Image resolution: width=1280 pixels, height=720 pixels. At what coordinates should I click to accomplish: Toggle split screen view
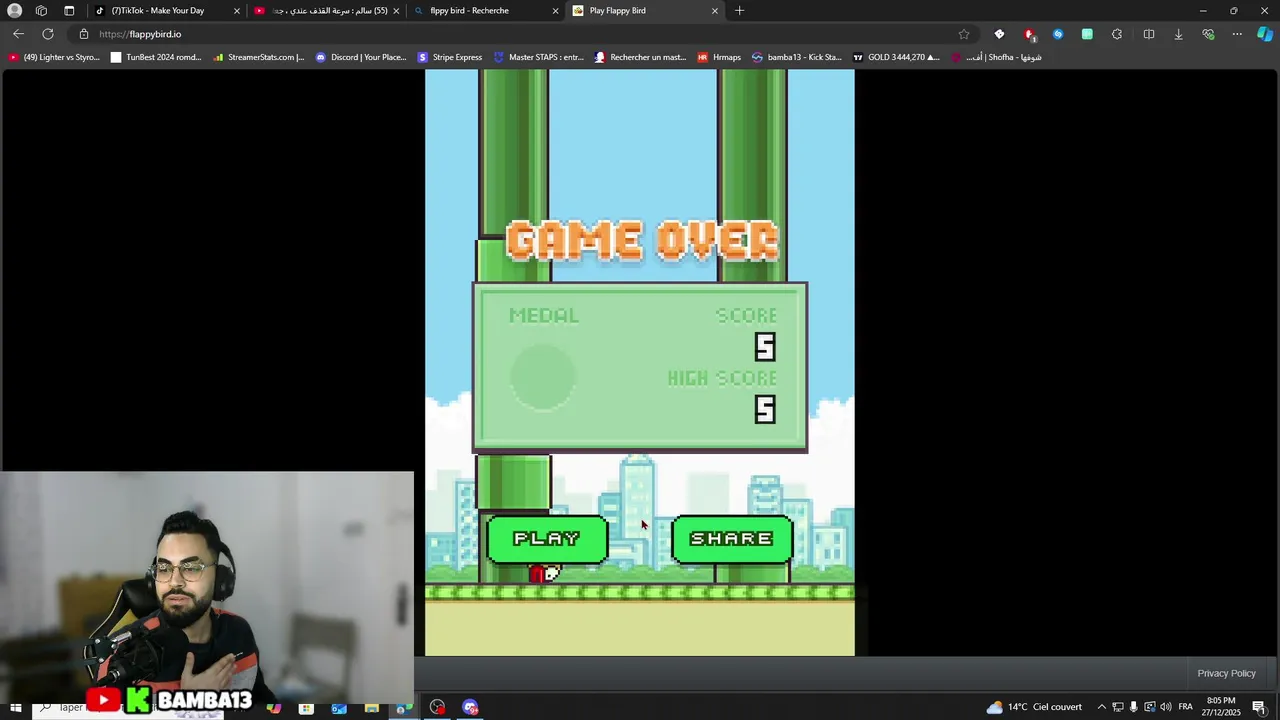(x=1148, y=34)
